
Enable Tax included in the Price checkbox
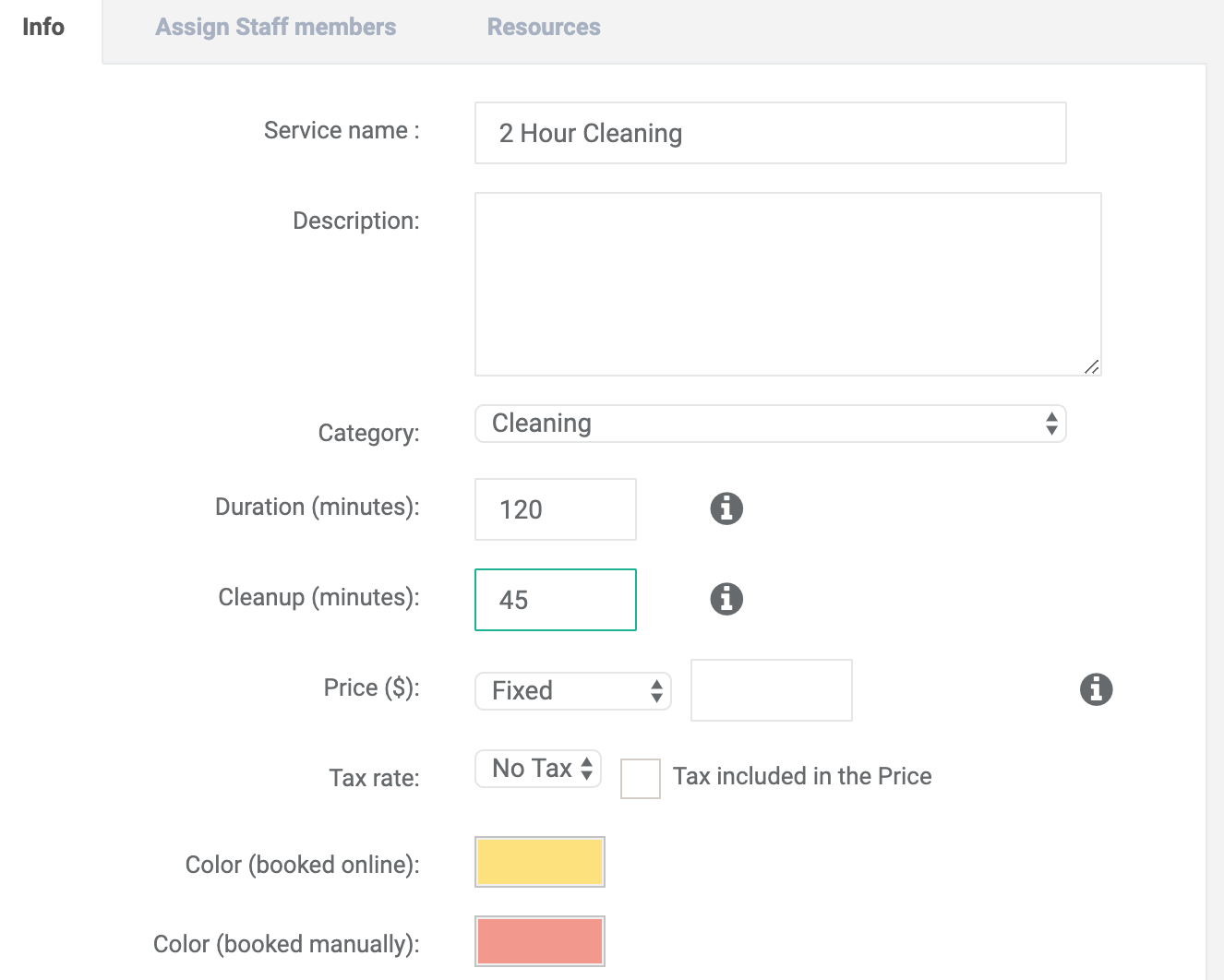641,778
